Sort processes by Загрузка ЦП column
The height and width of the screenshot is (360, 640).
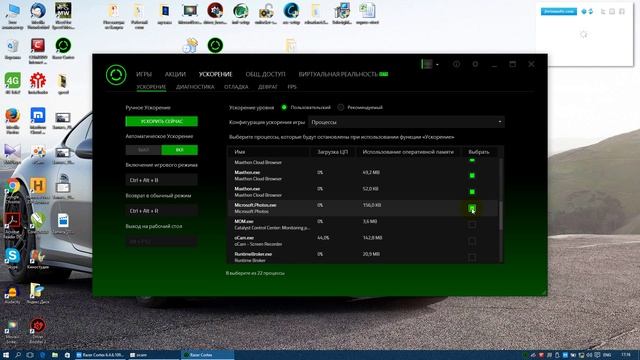(333, 152)
